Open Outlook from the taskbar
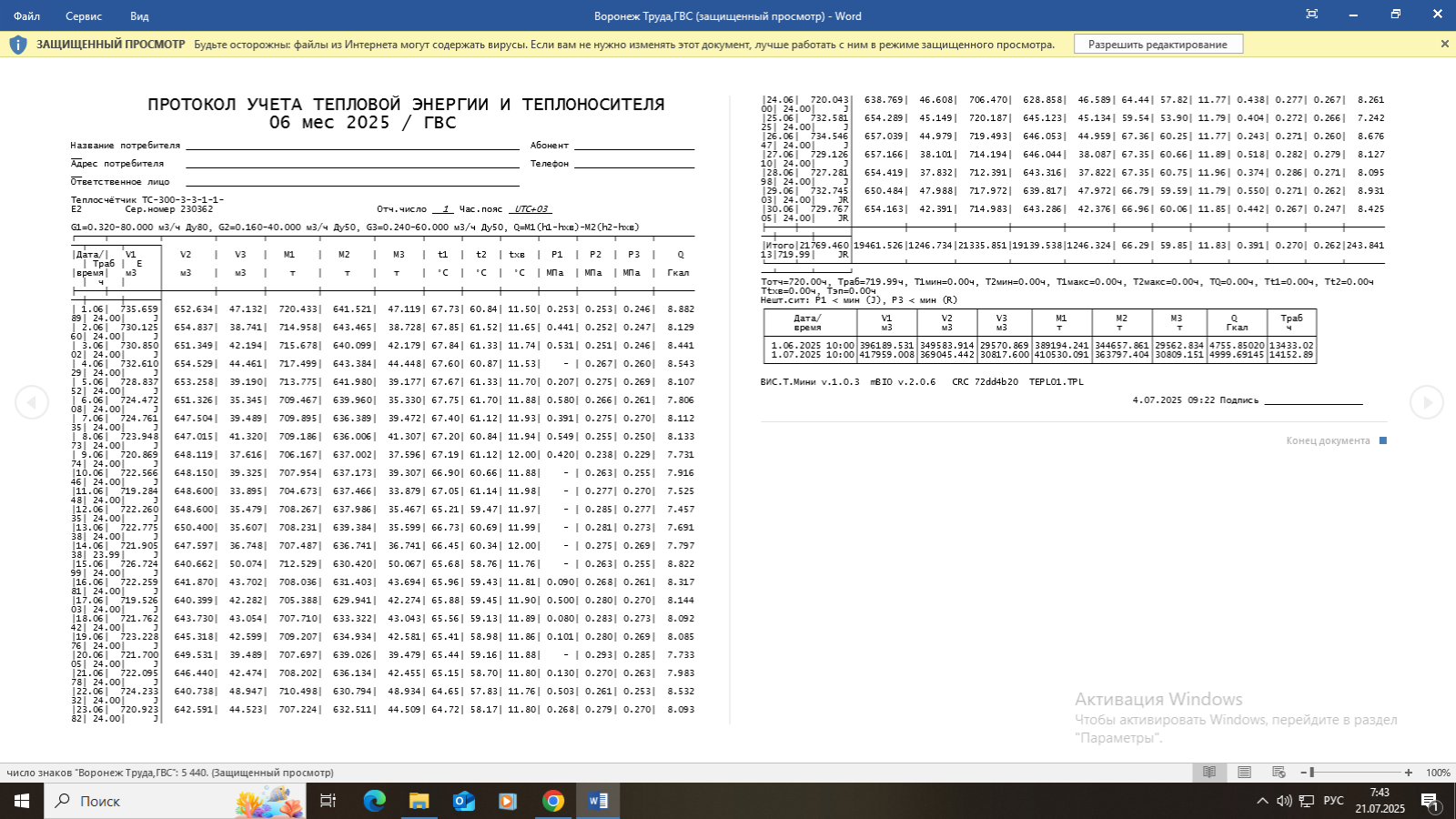This screenshot has width=1456, height=819. pos(463,801)
